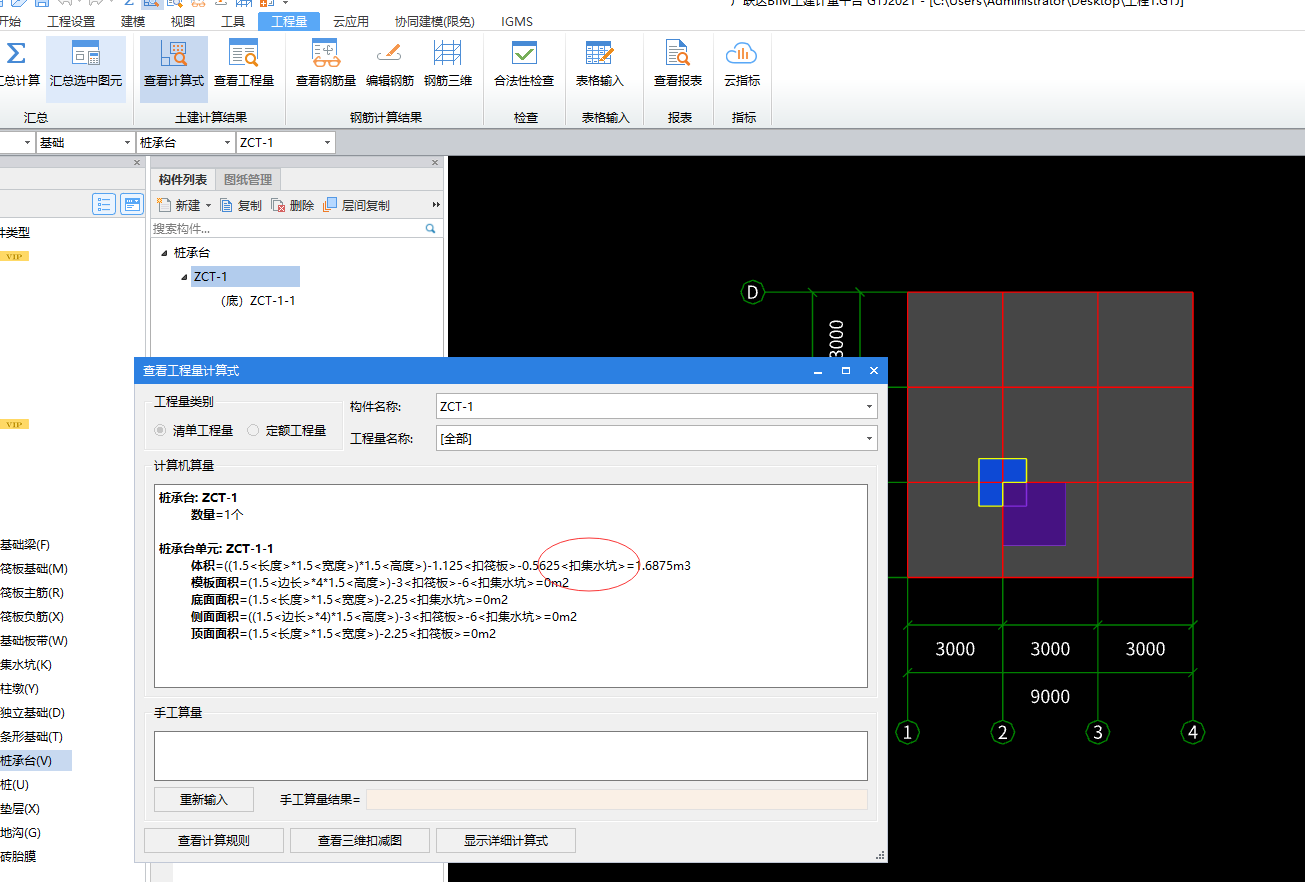Select 条形基础(T) in navigation list
The image size is (1305, 882).
click(x=32, y=736)
